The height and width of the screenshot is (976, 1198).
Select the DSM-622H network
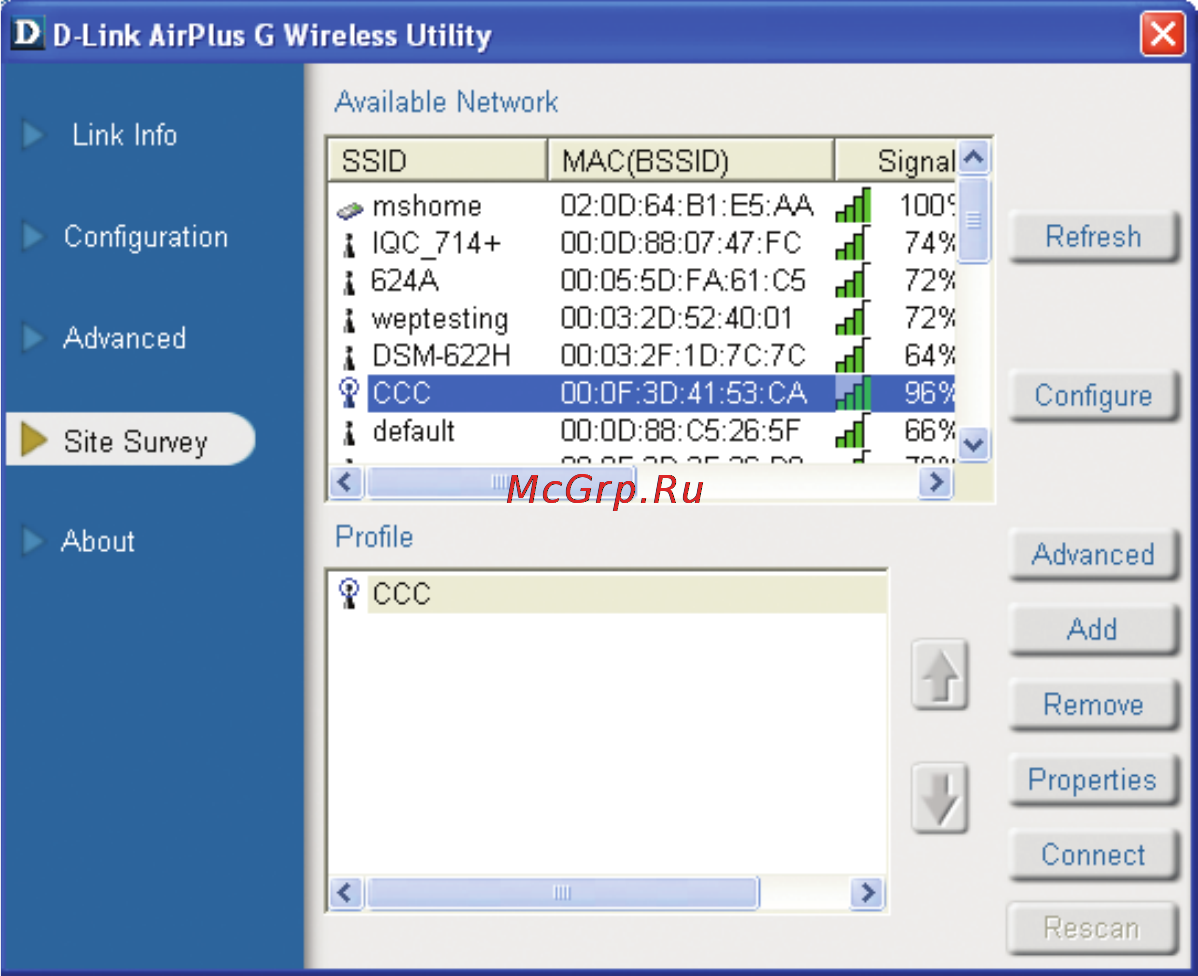point(642,355)
